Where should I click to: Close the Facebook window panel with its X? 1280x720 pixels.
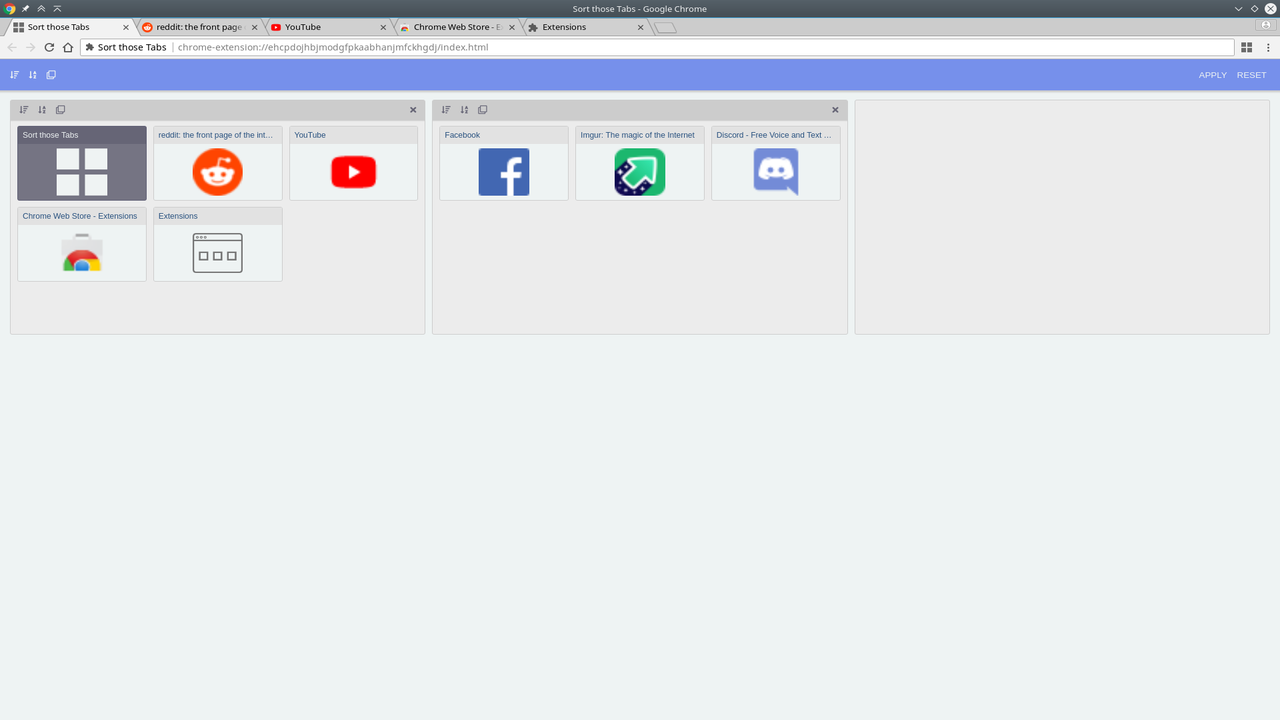835,110
